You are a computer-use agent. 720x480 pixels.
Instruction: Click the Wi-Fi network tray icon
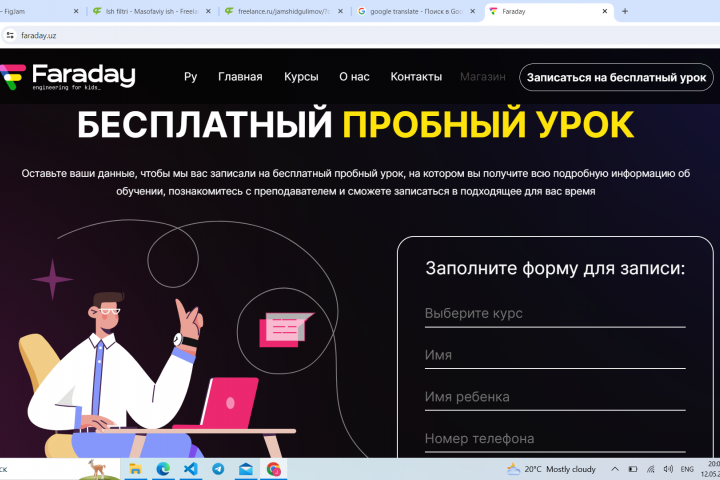651,469
